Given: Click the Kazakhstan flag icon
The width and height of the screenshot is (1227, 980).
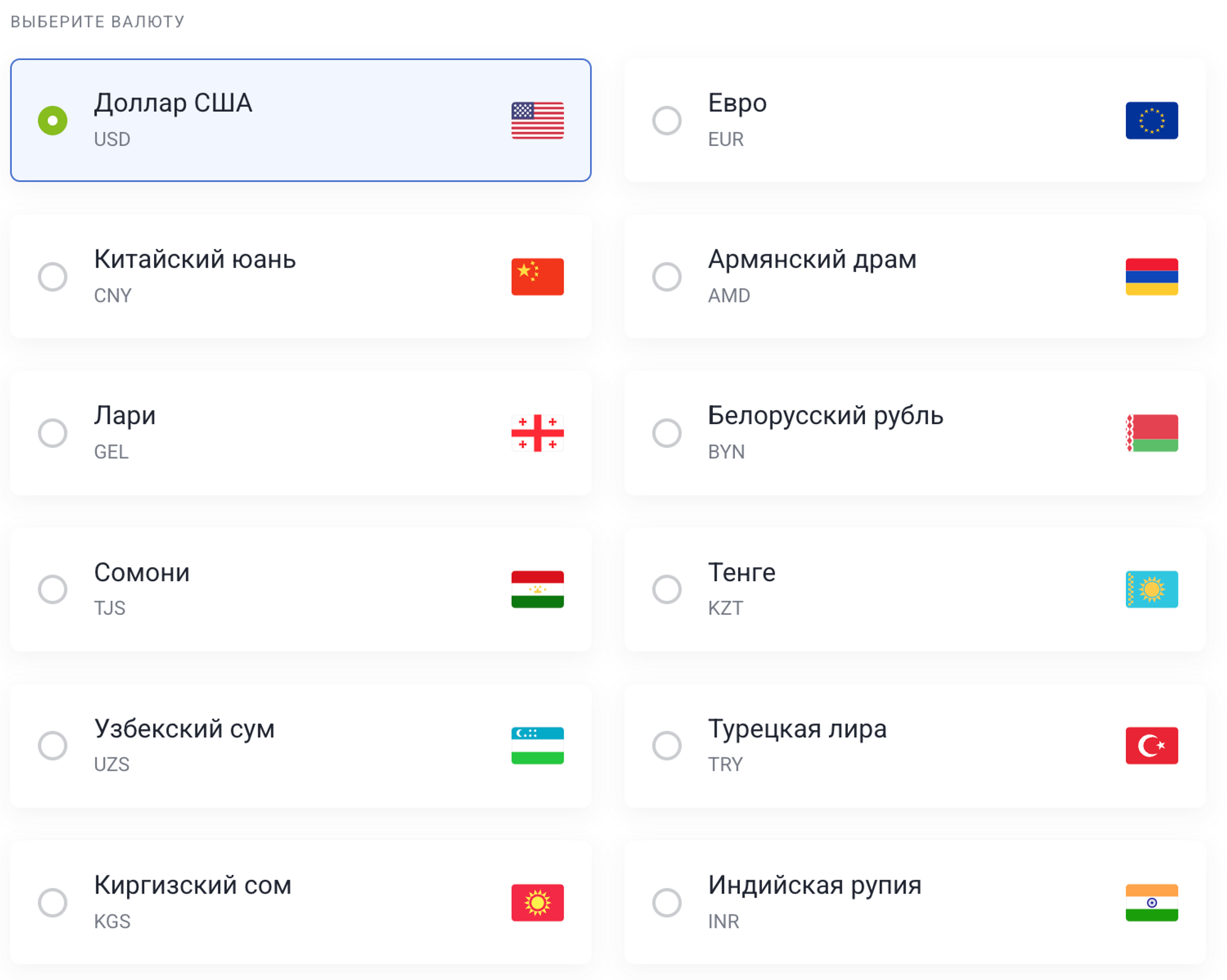Looking at the screenshot, I should [x=1151, y=589].
